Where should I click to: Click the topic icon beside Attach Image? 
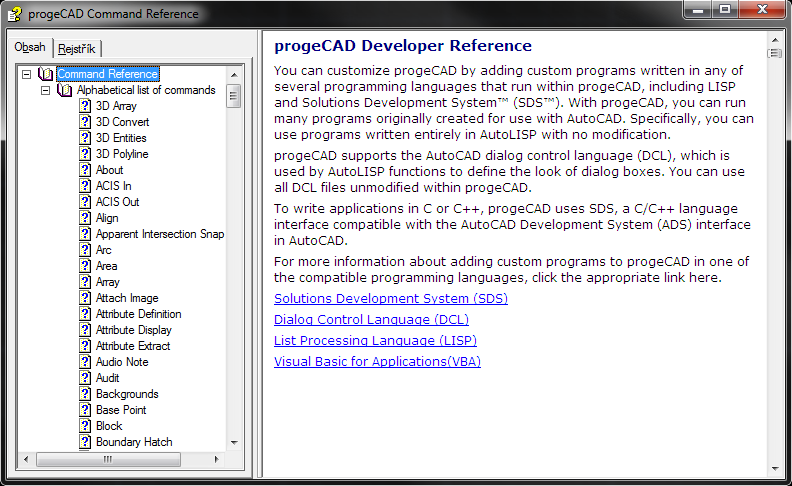[x=85, y=298]
